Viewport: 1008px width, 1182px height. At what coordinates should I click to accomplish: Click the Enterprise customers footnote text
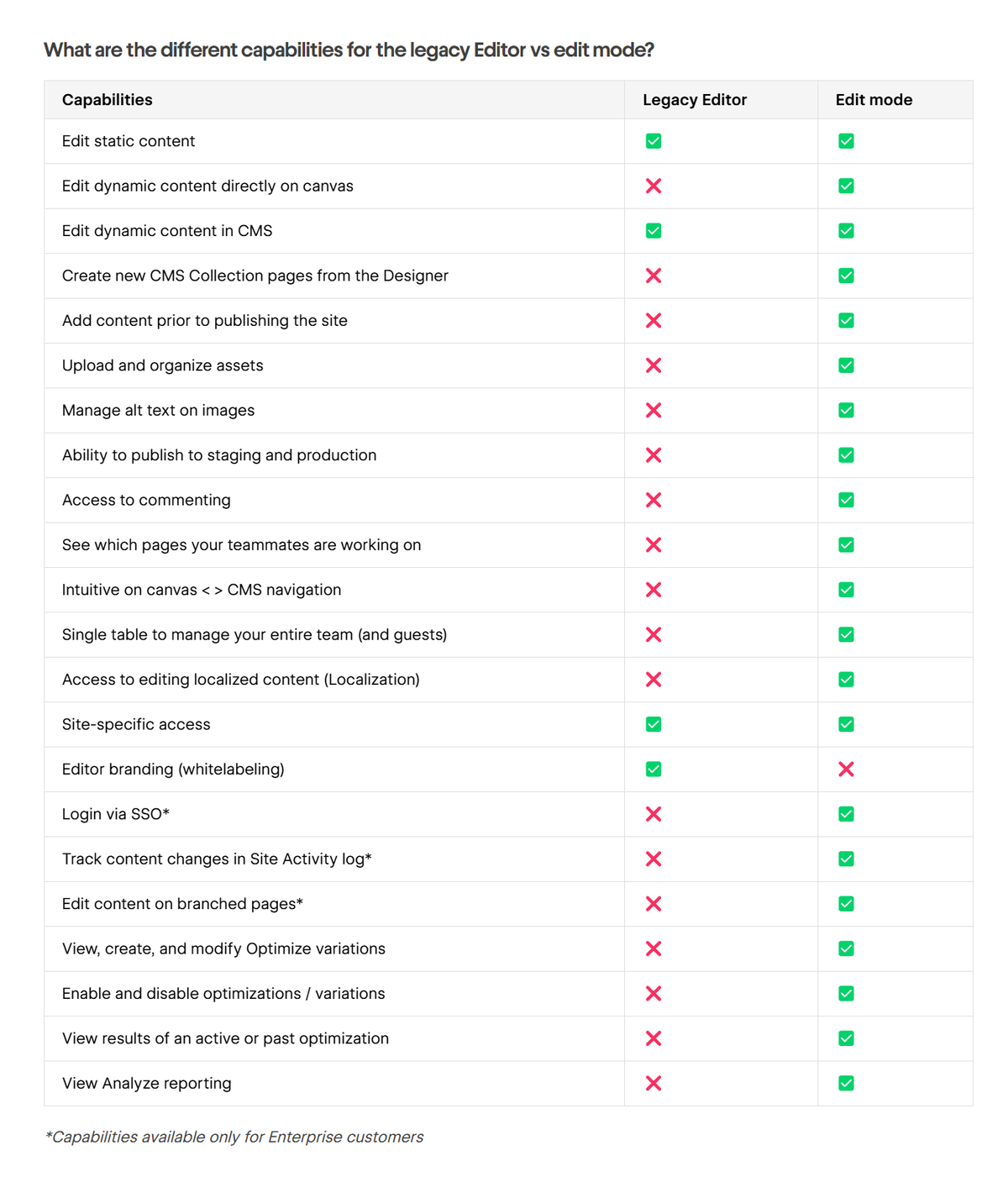pyautogui.click(x=234, y=1137)
